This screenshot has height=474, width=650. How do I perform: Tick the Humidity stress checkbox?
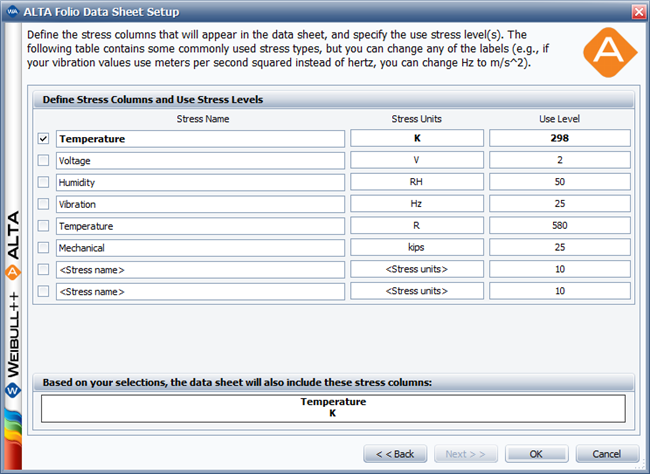(x=43, y=182)
